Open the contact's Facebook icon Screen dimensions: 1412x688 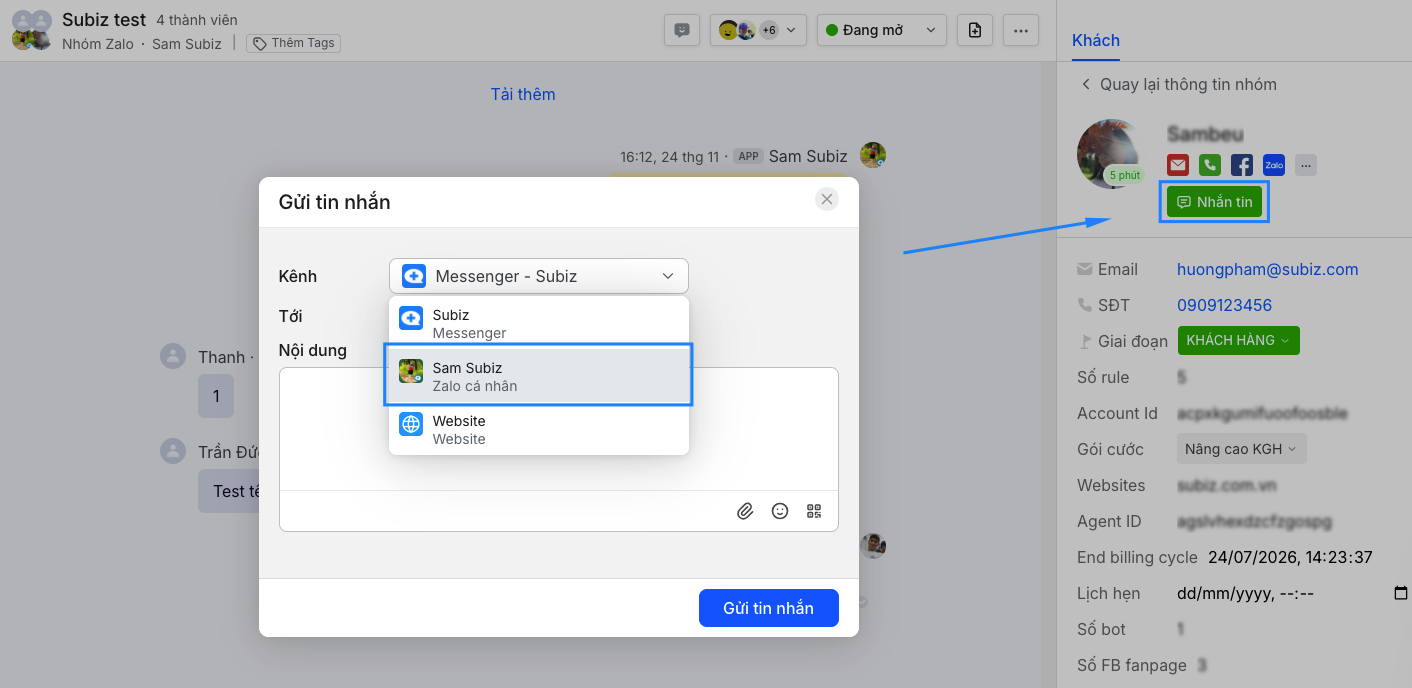[x=1241, y=165]
